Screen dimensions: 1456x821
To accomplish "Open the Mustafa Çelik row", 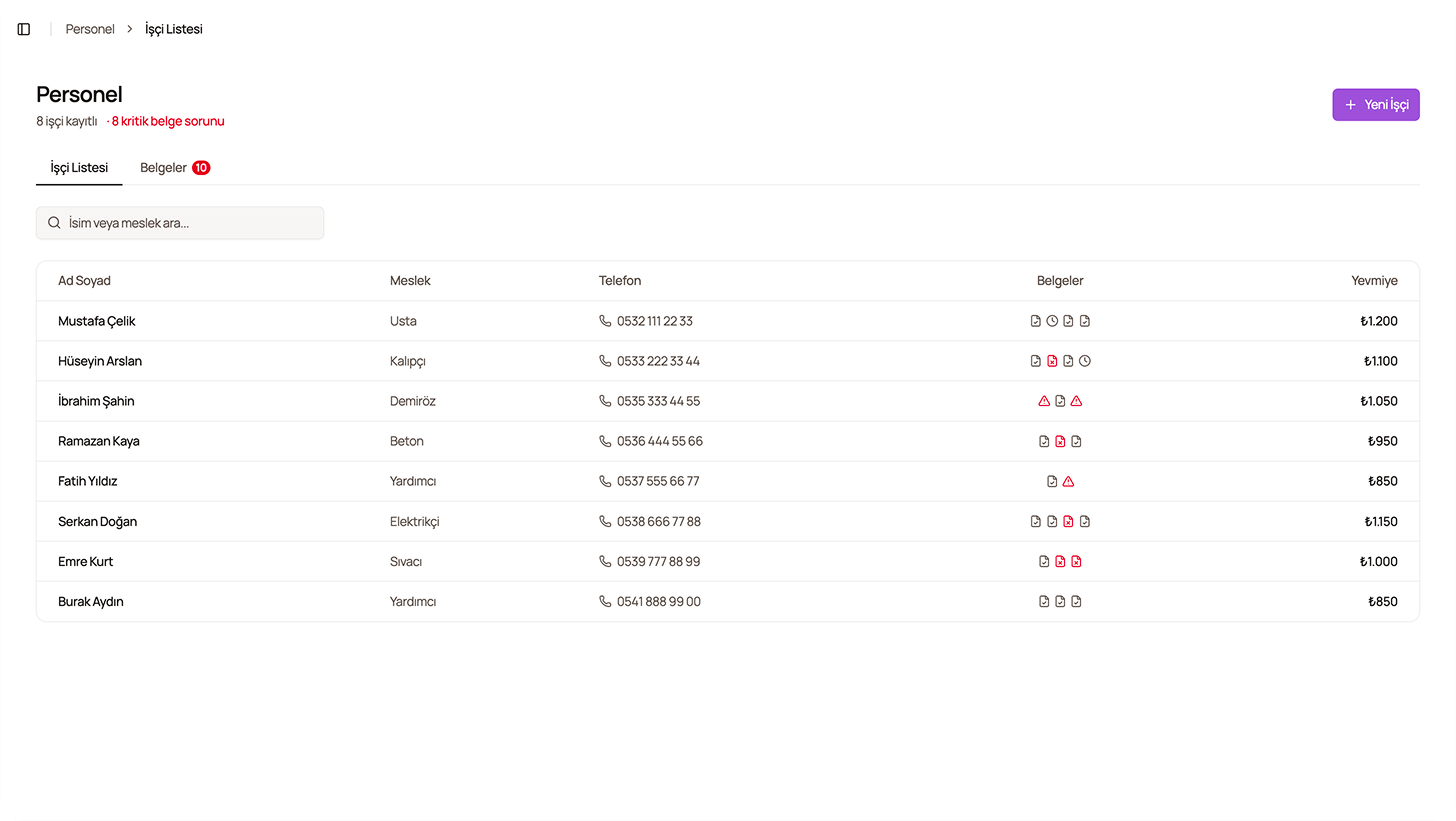I will pyautogui.click(x=728, y=321).
